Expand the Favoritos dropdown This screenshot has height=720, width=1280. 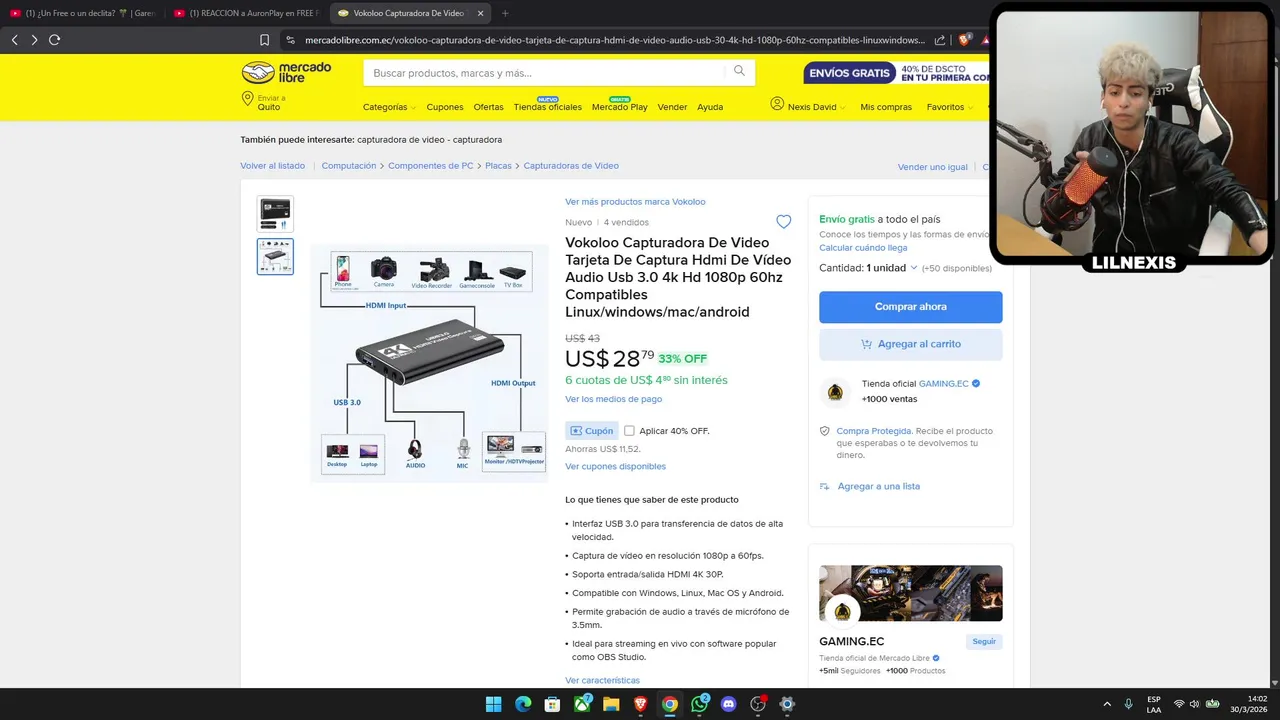(x=949, y=107)
